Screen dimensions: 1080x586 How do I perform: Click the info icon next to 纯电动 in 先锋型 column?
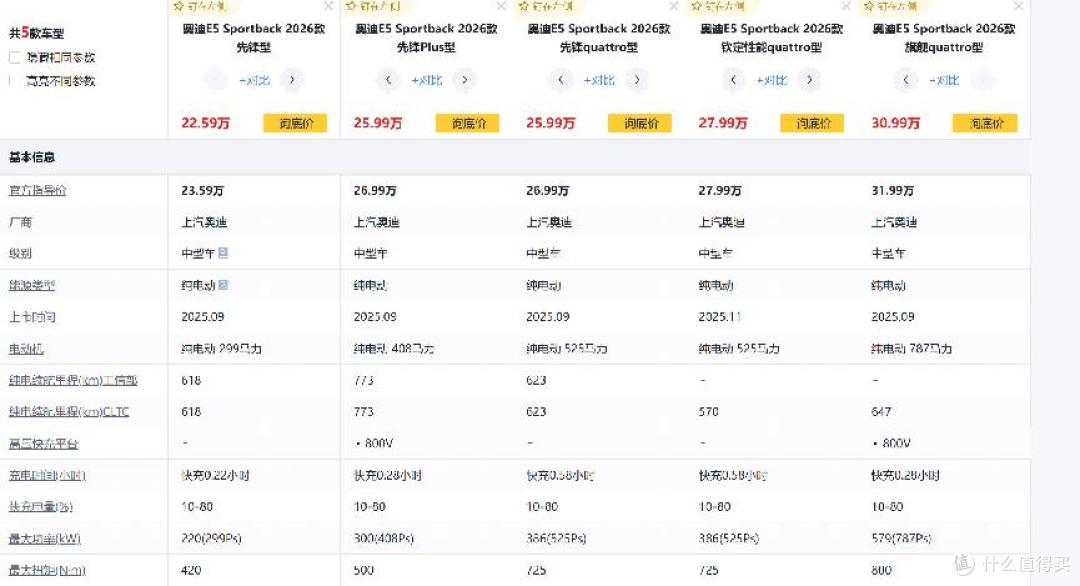(x=222, y=284)
